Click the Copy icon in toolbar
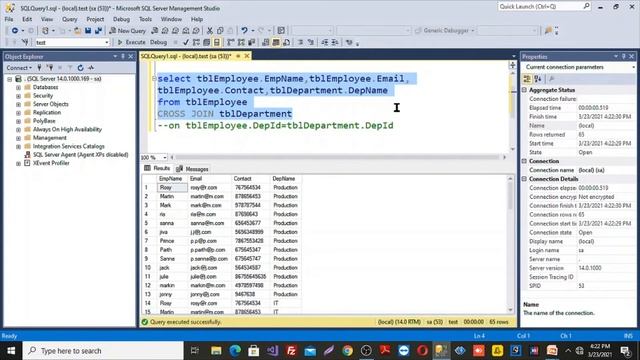This screenshot has height=360, width=640. pos(220,31)
